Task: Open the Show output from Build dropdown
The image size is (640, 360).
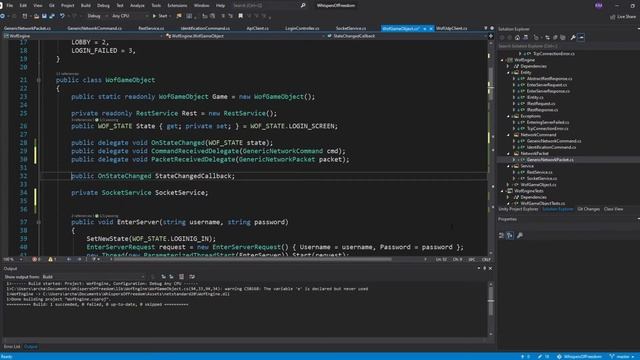Action: point(93,277)
